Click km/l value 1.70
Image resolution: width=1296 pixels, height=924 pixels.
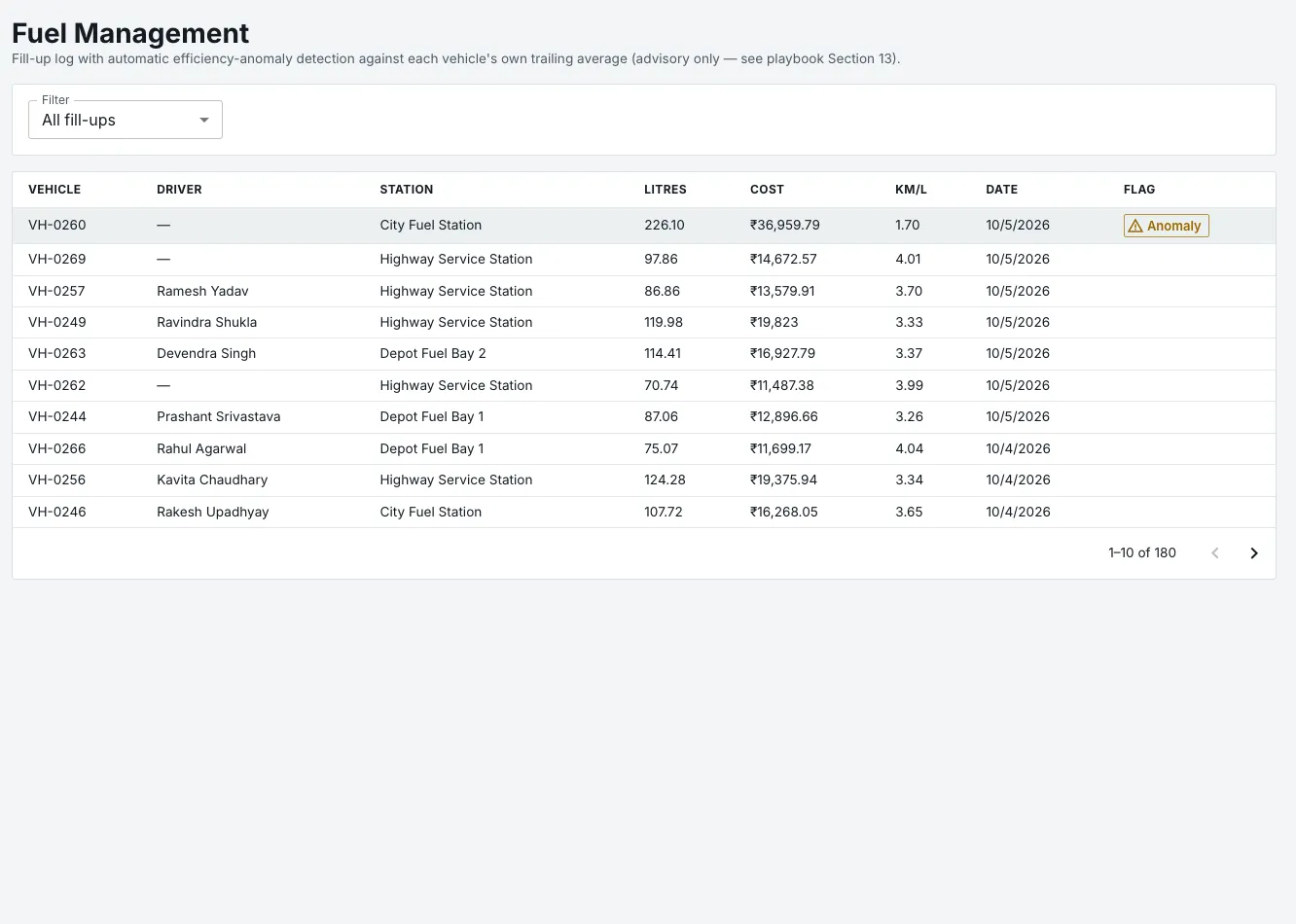tap(908, 225)
